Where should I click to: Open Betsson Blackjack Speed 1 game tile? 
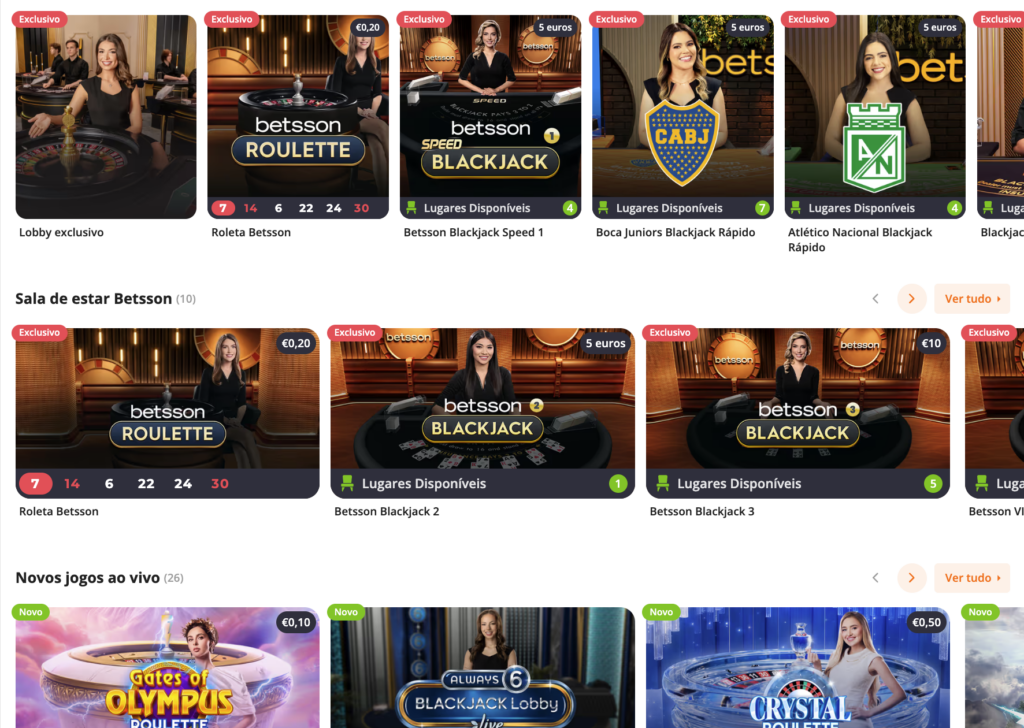490,117
